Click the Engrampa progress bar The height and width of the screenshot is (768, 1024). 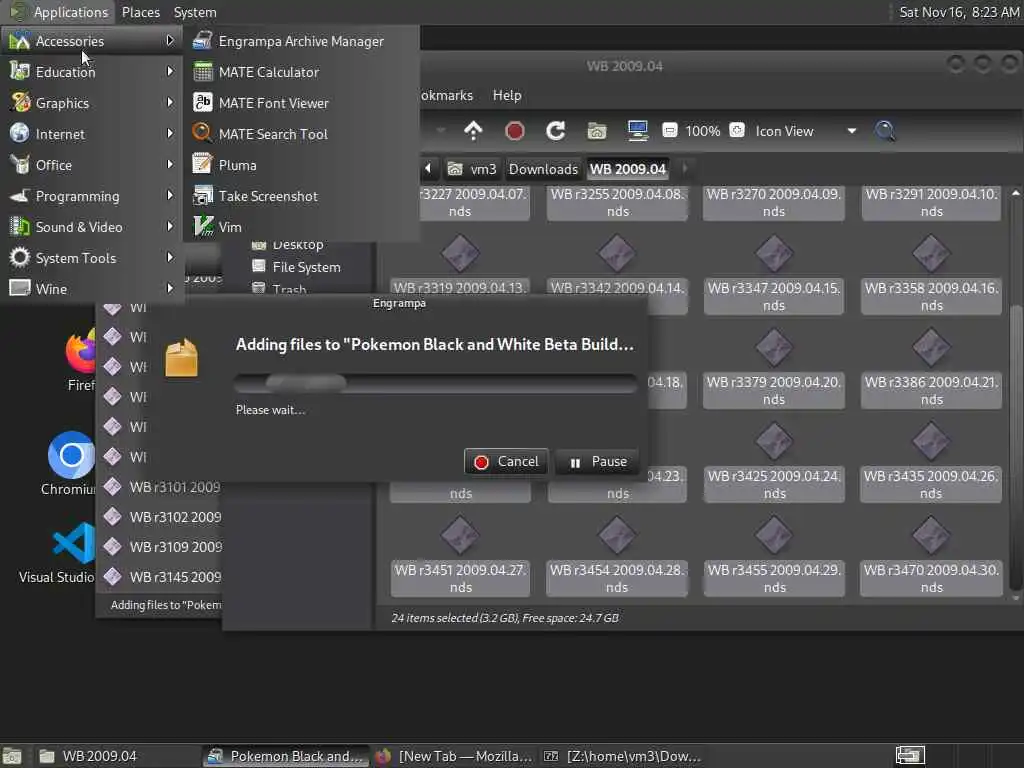[436, 383]
